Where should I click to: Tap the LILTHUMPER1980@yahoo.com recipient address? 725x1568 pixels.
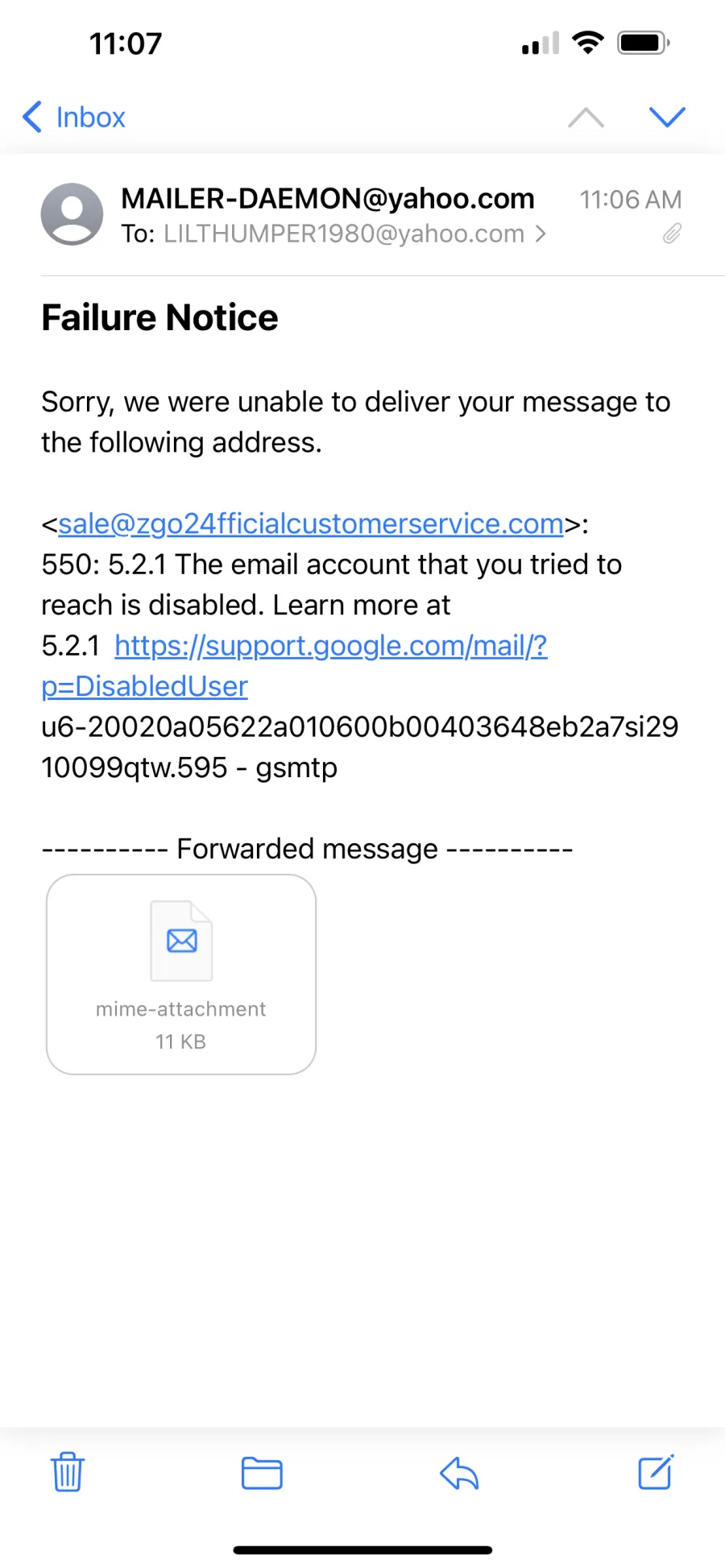point(344,234)
